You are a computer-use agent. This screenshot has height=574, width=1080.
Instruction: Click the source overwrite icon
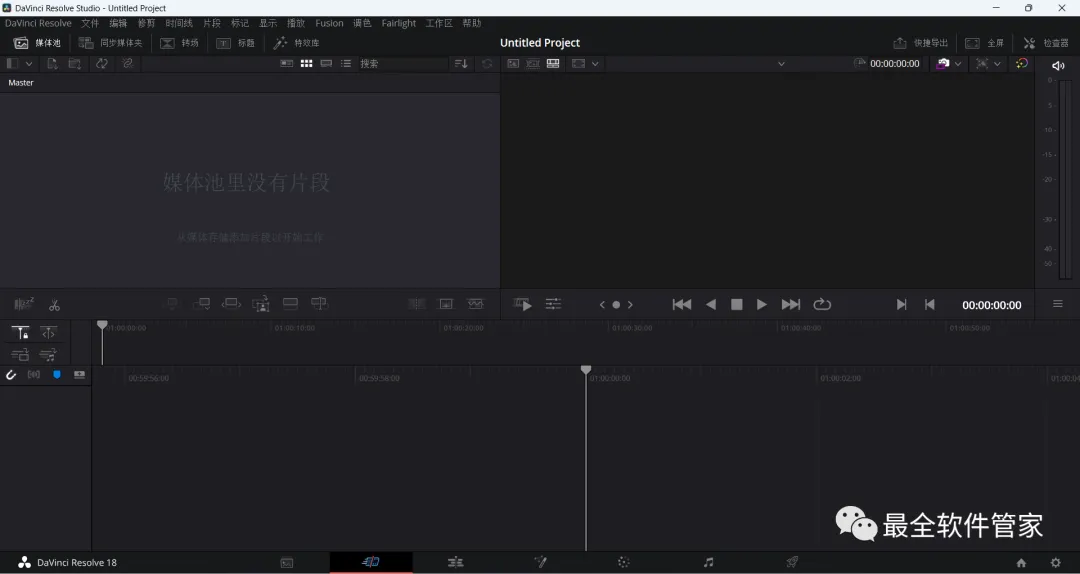click(x=319, y=304)
